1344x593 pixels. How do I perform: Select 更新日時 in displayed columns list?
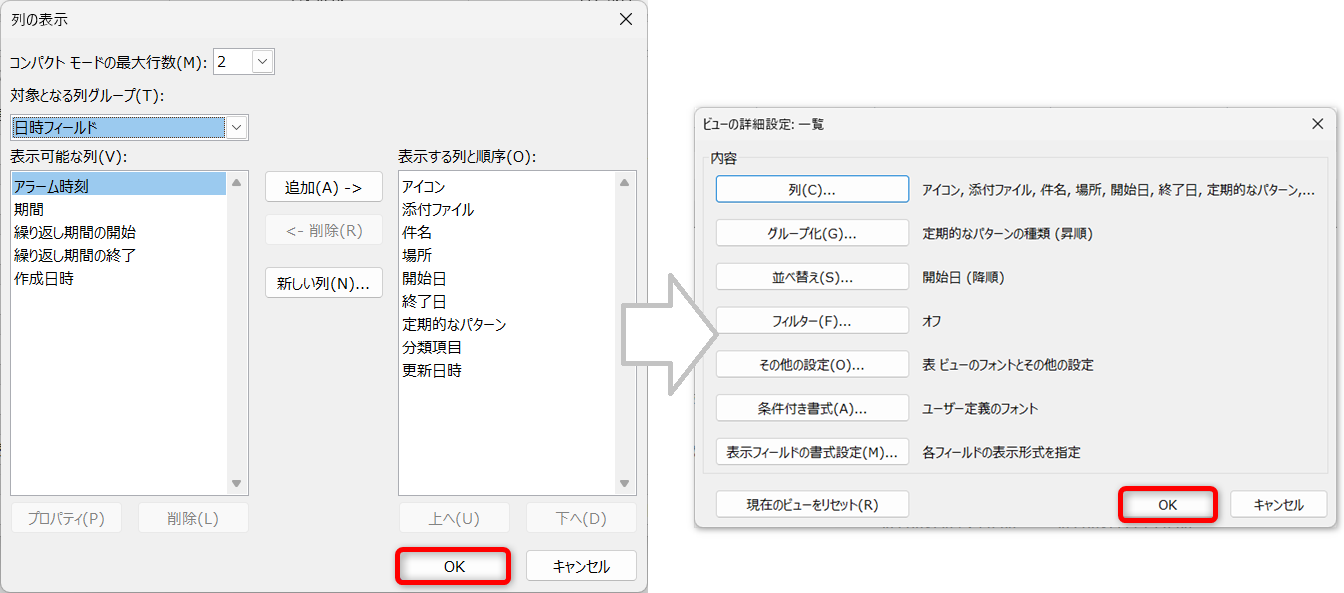pos(432,370)
